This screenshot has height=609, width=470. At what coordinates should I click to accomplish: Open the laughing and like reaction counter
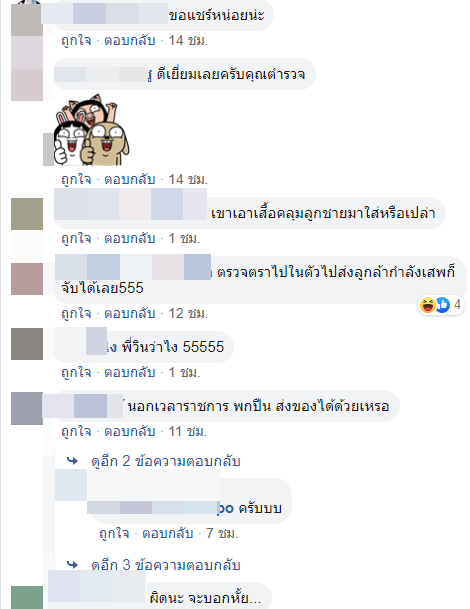coord(441,305)
